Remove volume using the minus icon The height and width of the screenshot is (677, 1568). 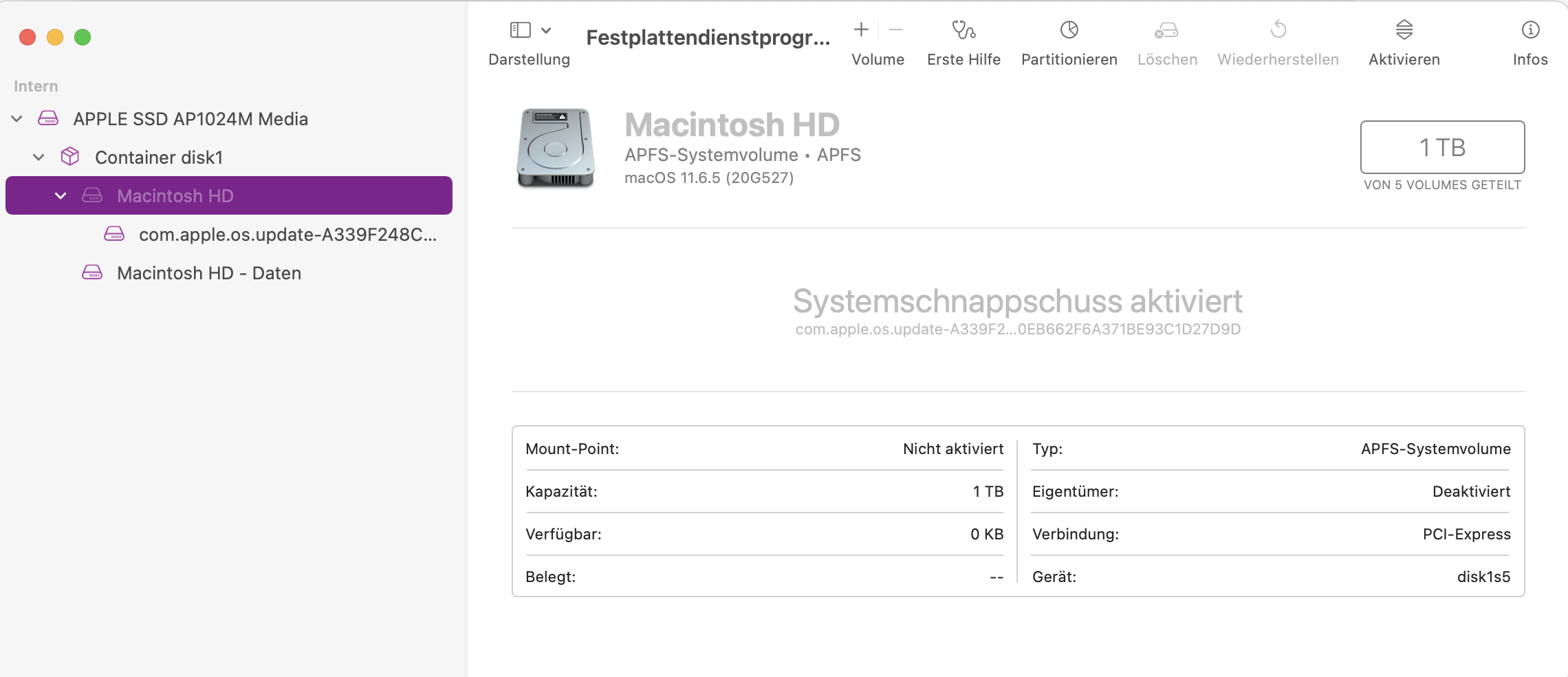895,30
